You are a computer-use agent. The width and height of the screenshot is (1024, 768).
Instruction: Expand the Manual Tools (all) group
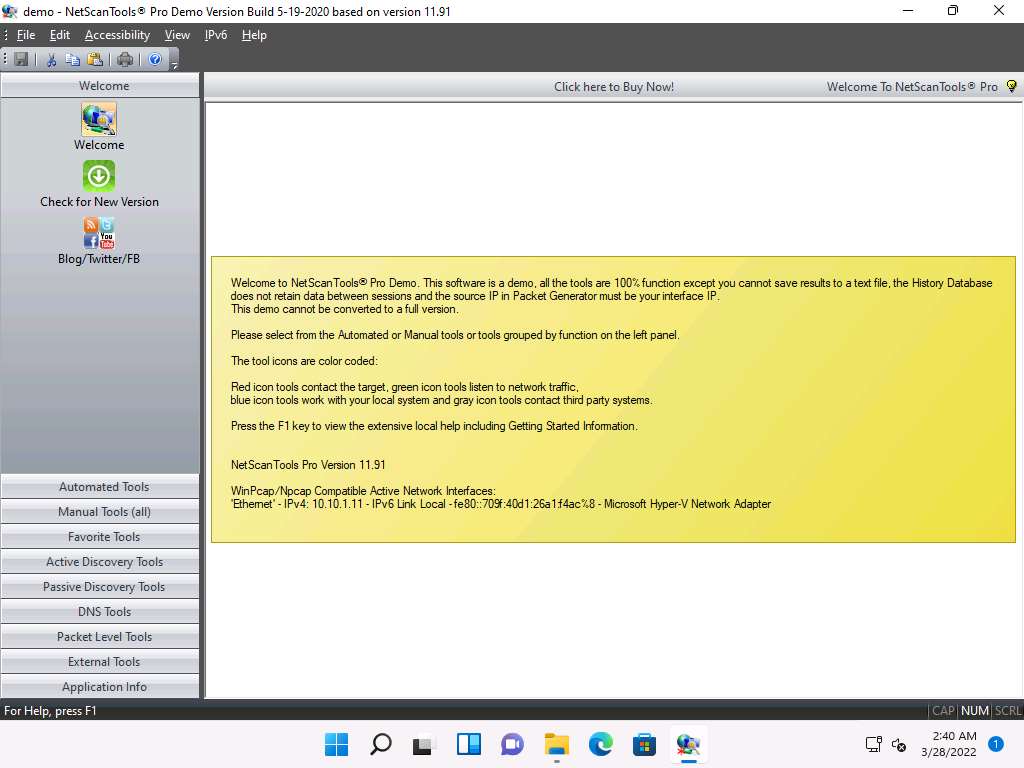pos(103,512)
